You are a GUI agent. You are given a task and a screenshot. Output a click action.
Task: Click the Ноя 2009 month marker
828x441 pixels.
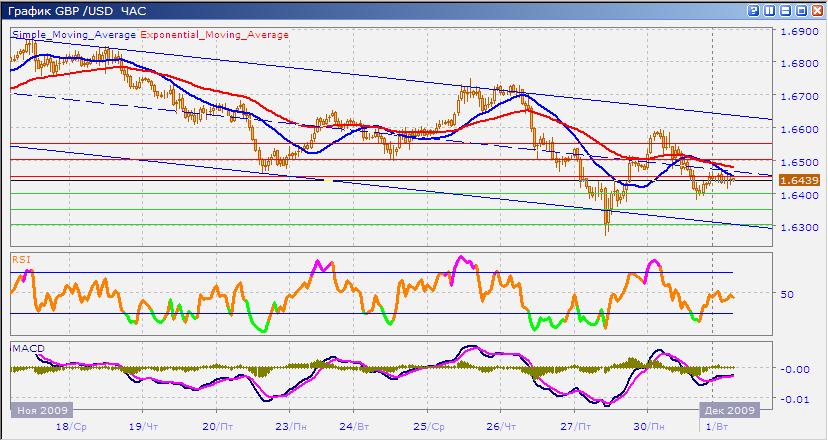36,409
